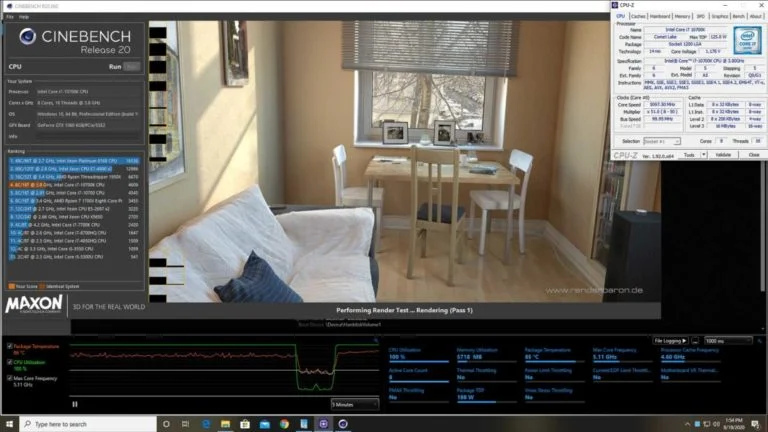The width and height of the screenshot is (768, 432).
Task: Toggle the Max Core Frequency graph checkbox
Action: click(10, 379)
